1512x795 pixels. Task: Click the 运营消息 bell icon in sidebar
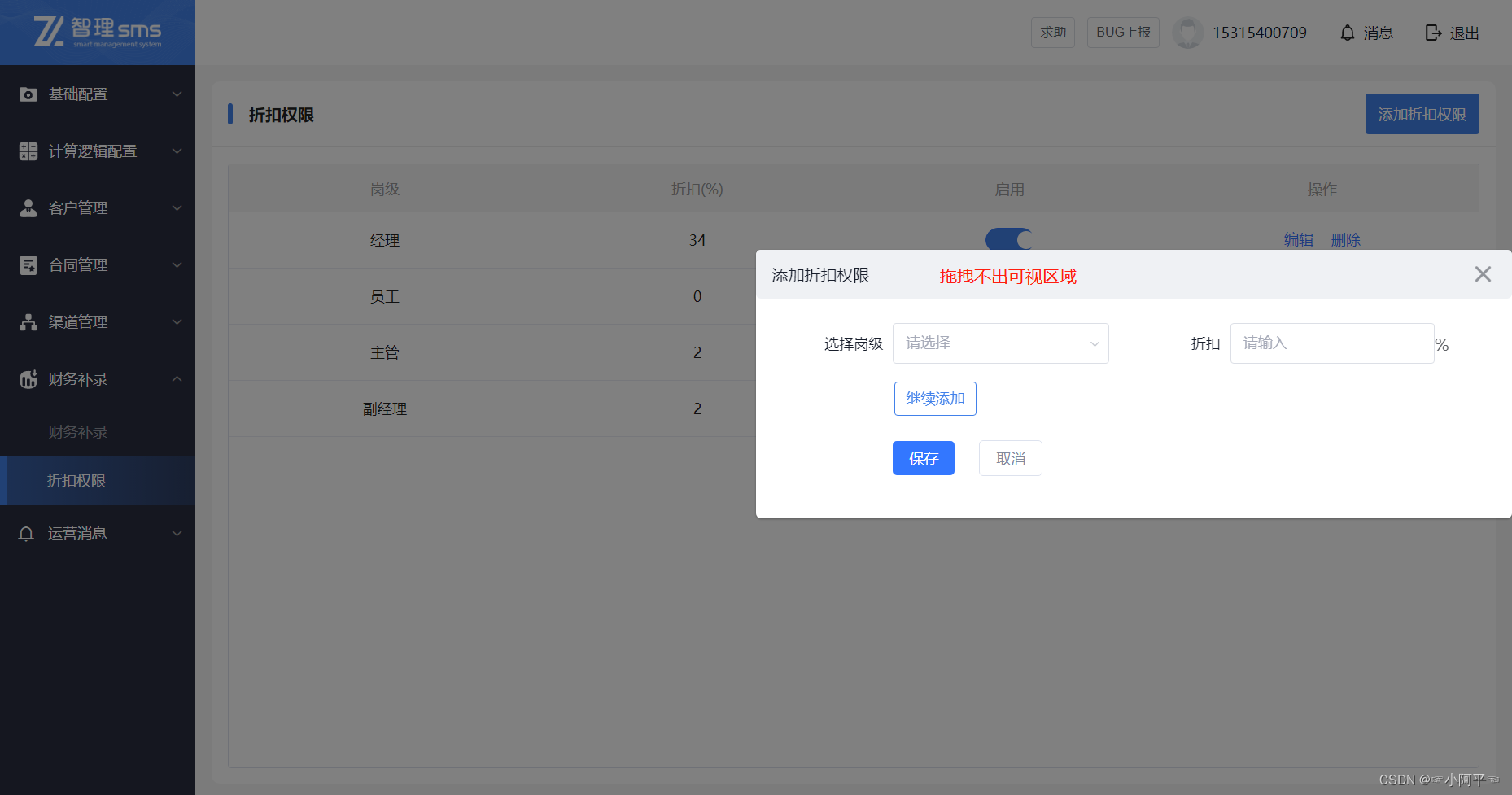tap(27, 534)
